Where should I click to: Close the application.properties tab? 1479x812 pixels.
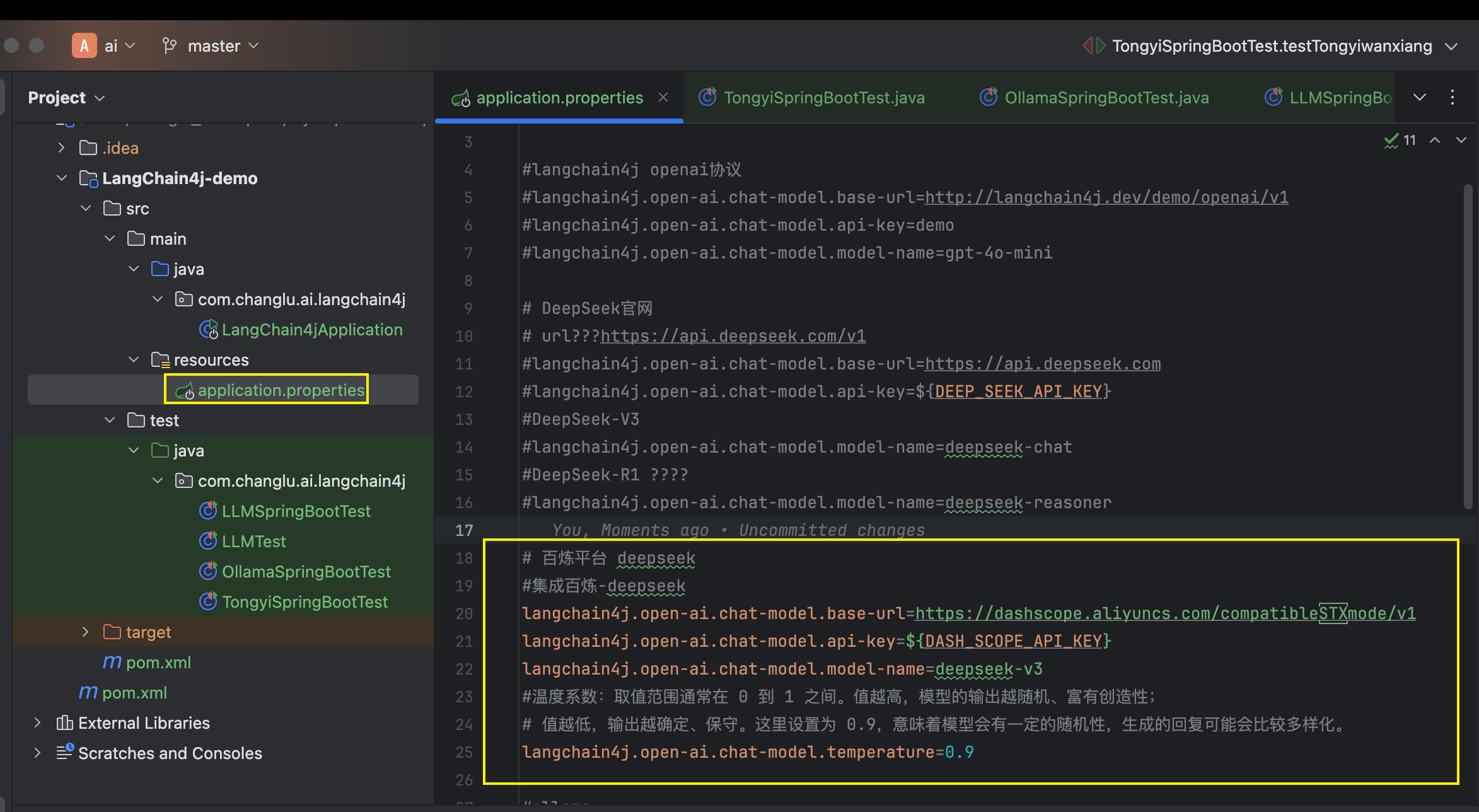[x=663, y=97]
